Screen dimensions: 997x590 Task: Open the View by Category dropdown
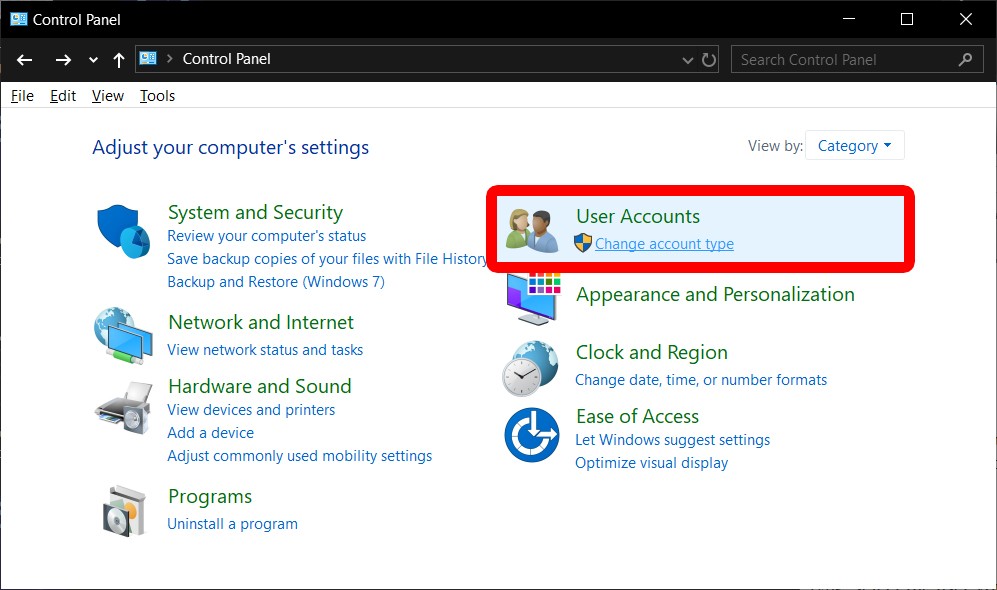854,145
